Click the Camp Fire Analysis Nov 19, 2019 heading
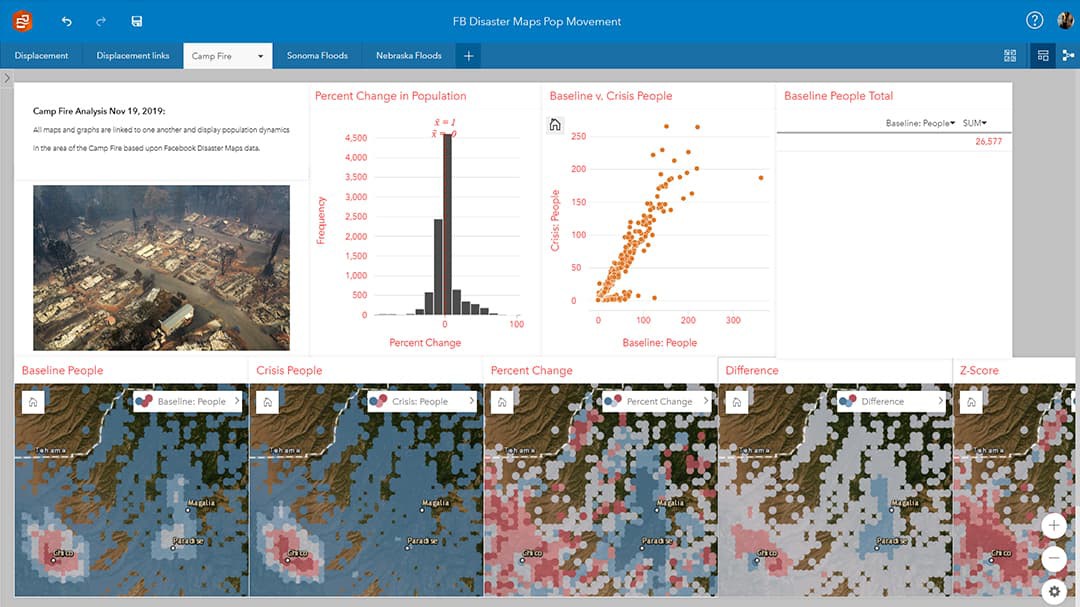The width and height of the screenshot is (1080, 607). (99, 111)
